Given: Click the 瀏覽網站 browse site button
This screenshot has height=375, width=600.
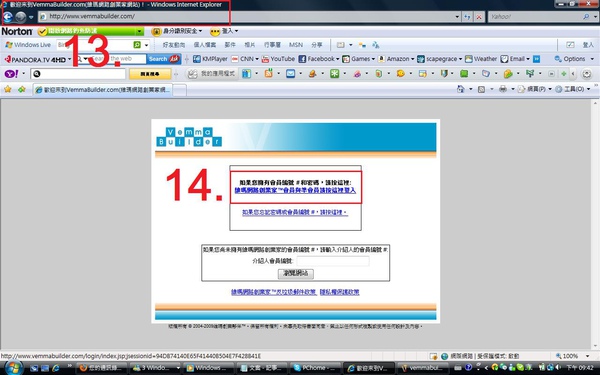Looking at the screenshot, I should [x=295, y=273].
